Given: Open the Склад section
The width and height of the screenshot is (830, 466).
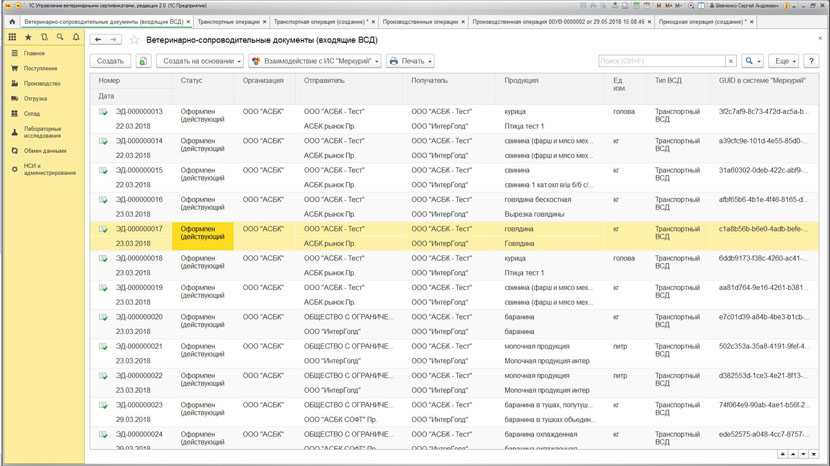Looking at the screenshot, I should 31,113.
